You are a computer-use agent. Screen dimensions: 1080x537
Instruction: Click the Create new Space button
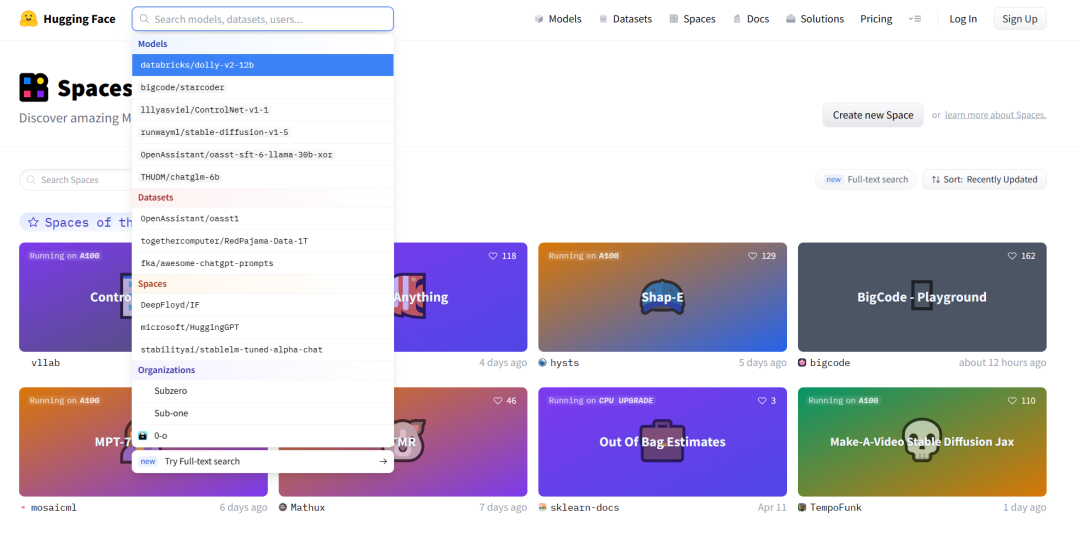pyautogui.click(x=873, y=115)
